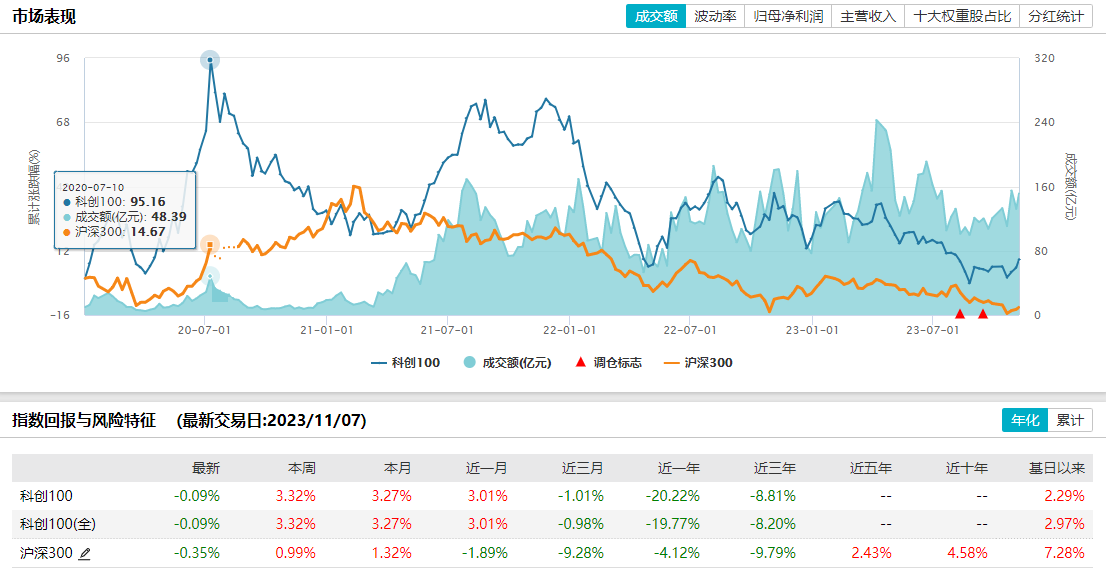
Task: Select the 主营收入 tab
Action: pyautogui.click(x=868, y=17)
